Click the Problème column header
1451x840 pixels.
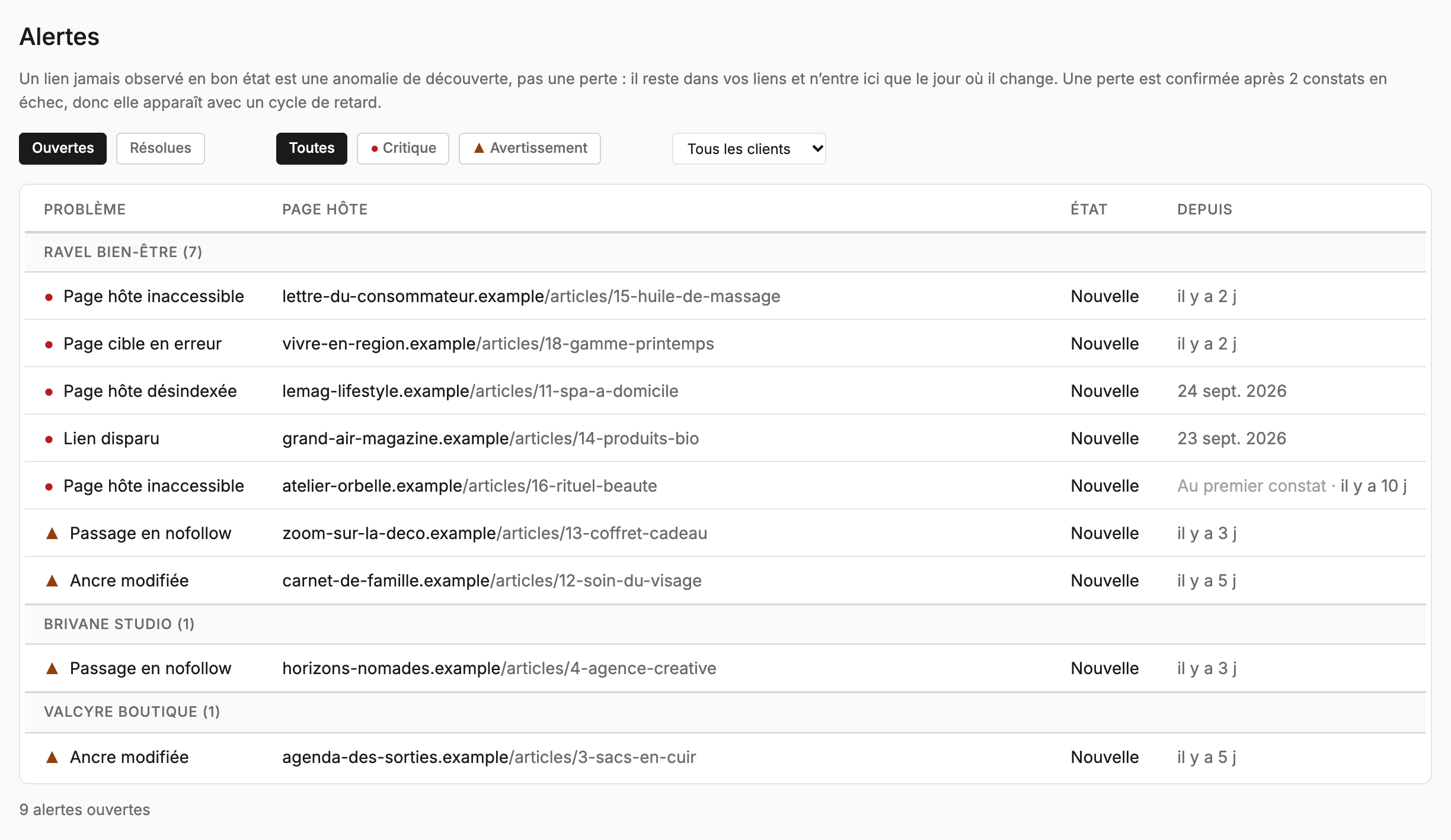tap(85, 209)
